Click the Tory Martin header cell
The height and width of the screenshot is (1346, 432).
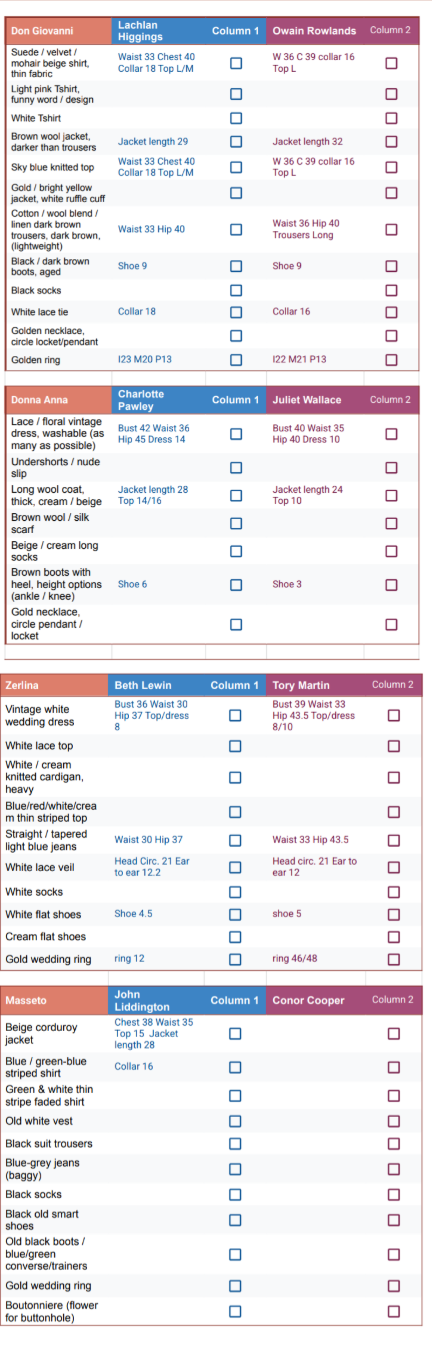click(x=315, y=685)
